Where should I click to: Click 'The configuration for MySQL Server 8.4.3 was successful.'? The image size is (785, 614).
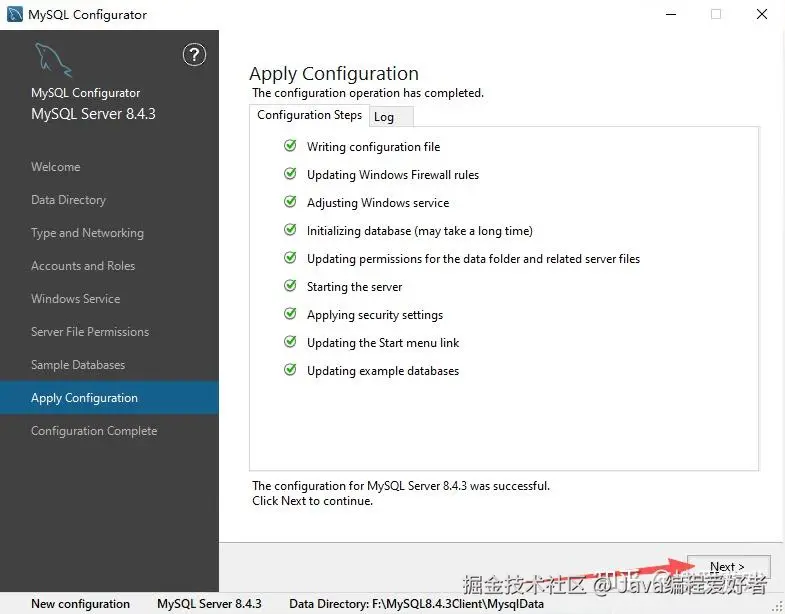(x=401, y=486)
